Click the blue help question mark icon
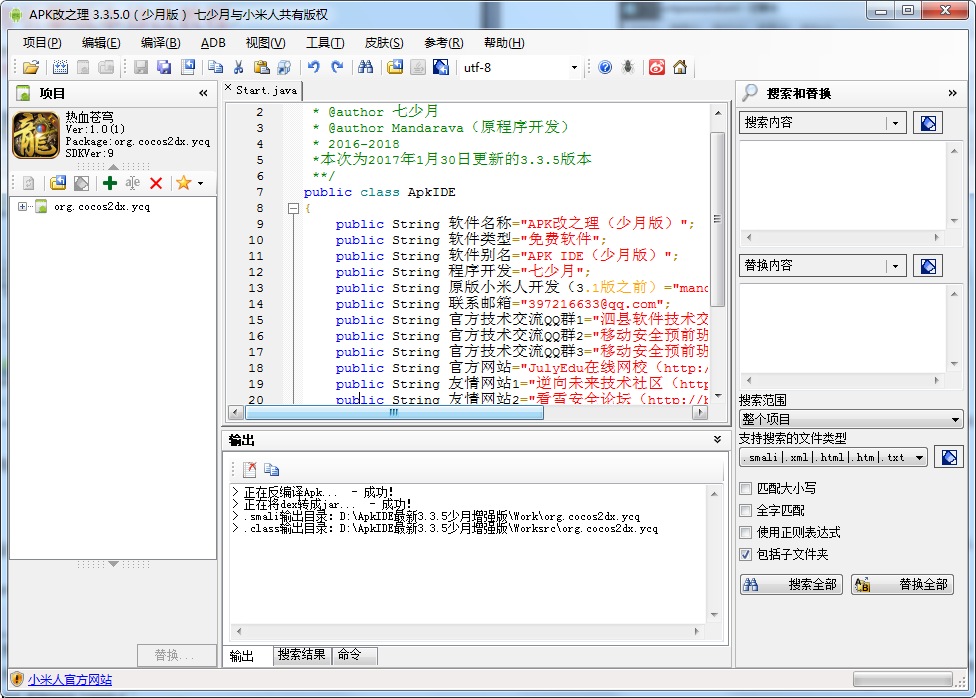 tap(604, 68)
